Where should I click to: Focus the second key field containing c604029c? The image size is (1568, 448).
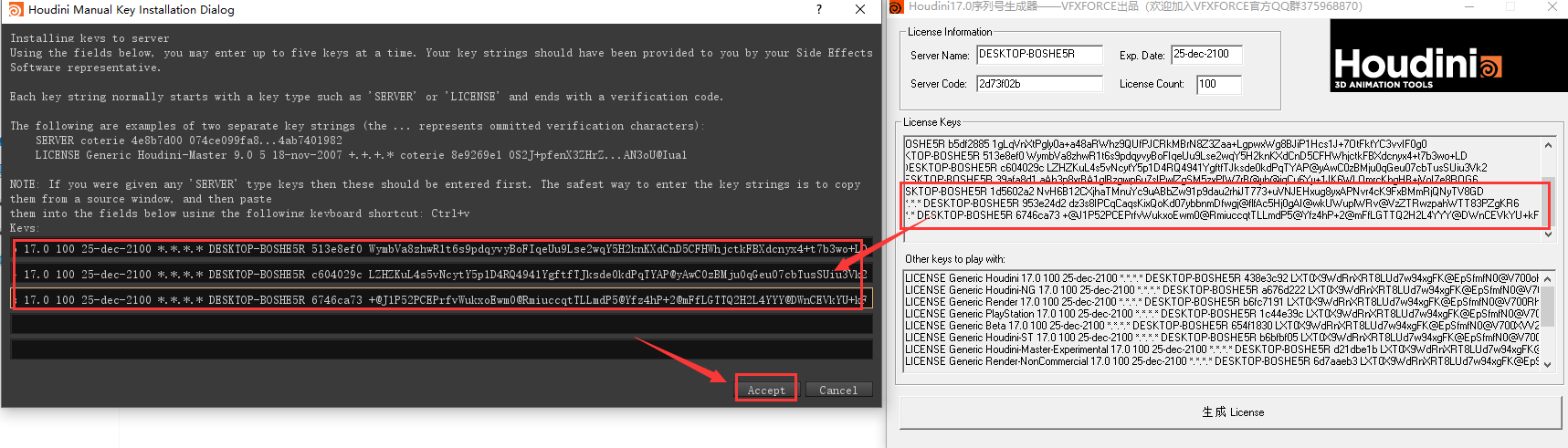(x=441, y=274)
